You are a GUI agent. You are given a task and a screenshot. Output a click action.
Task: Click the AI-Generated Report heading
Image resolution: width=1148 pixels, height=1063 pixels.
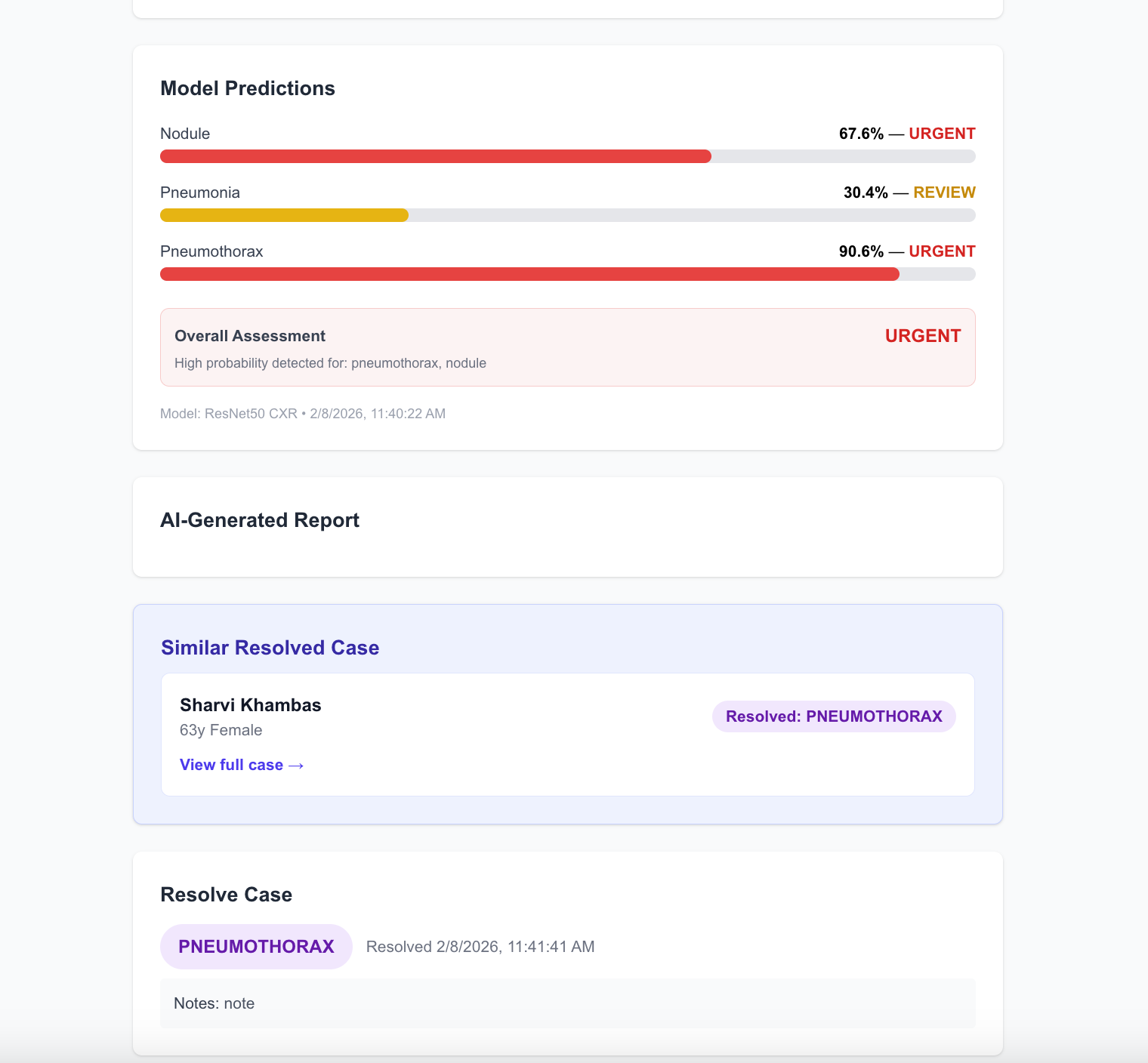click(260, 520)
